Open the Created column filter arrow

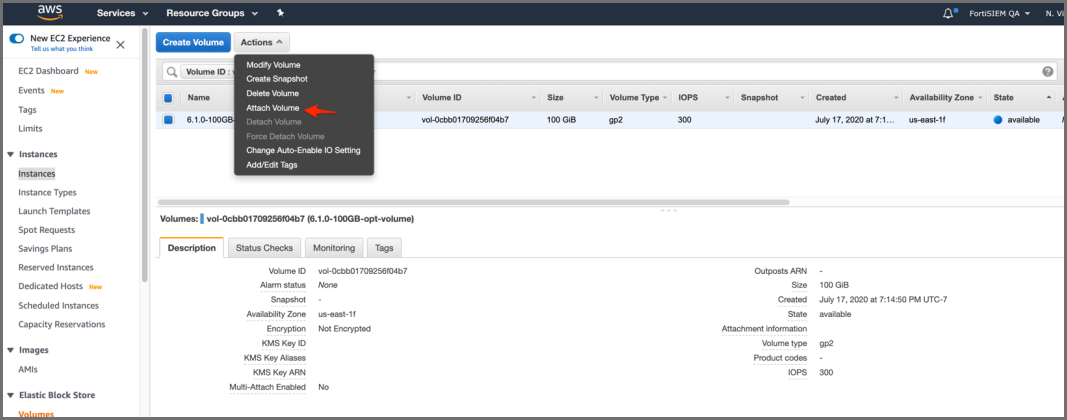[896, 98]
